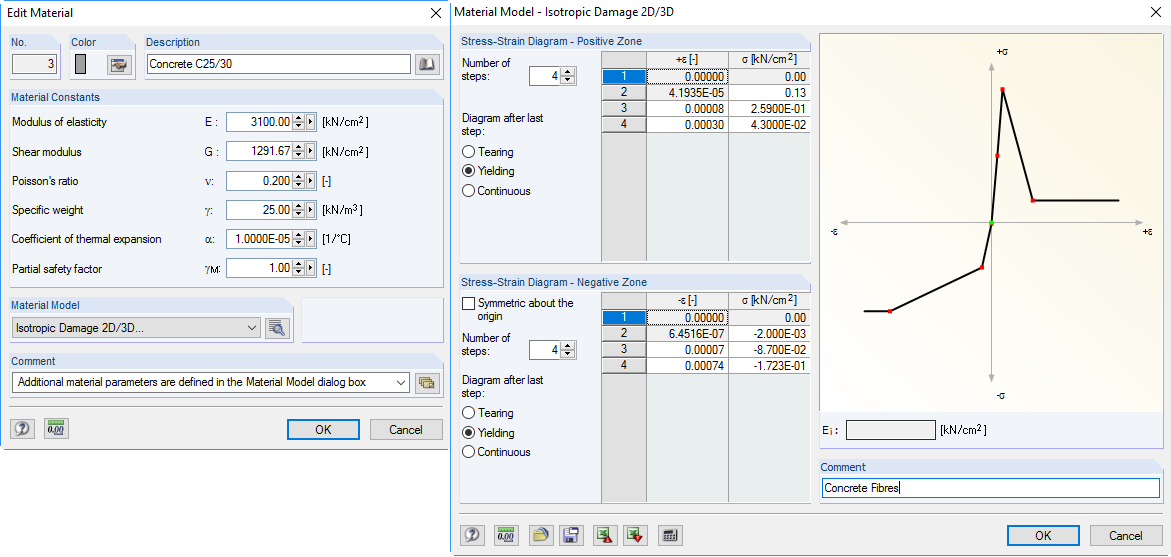Open help in Edit Material dialog
The width and height of the screenshot is (1171, 557).
tap(22, 429)
